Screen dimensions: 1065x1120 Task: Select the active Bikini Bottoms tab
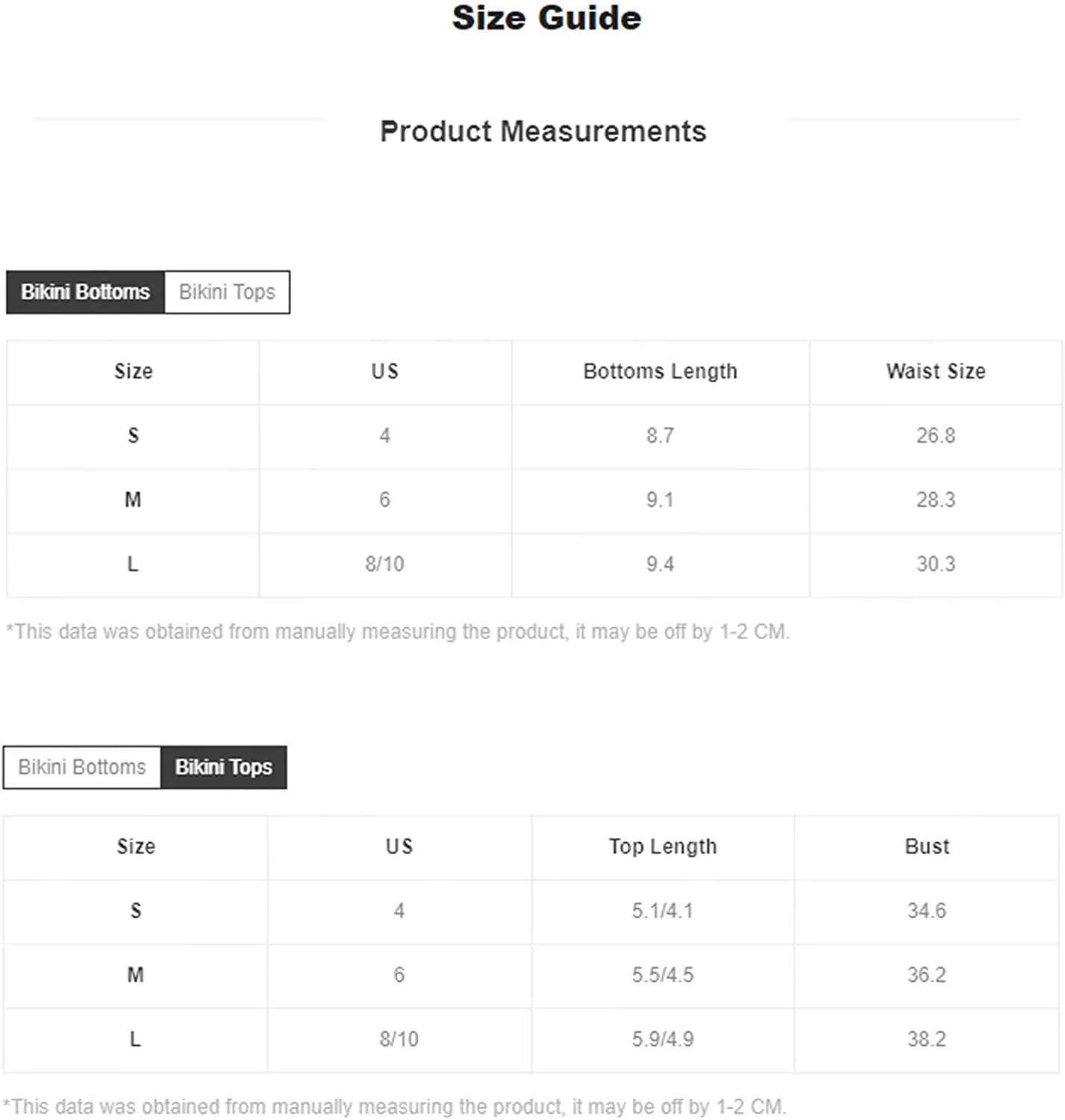tap(85, 292)
